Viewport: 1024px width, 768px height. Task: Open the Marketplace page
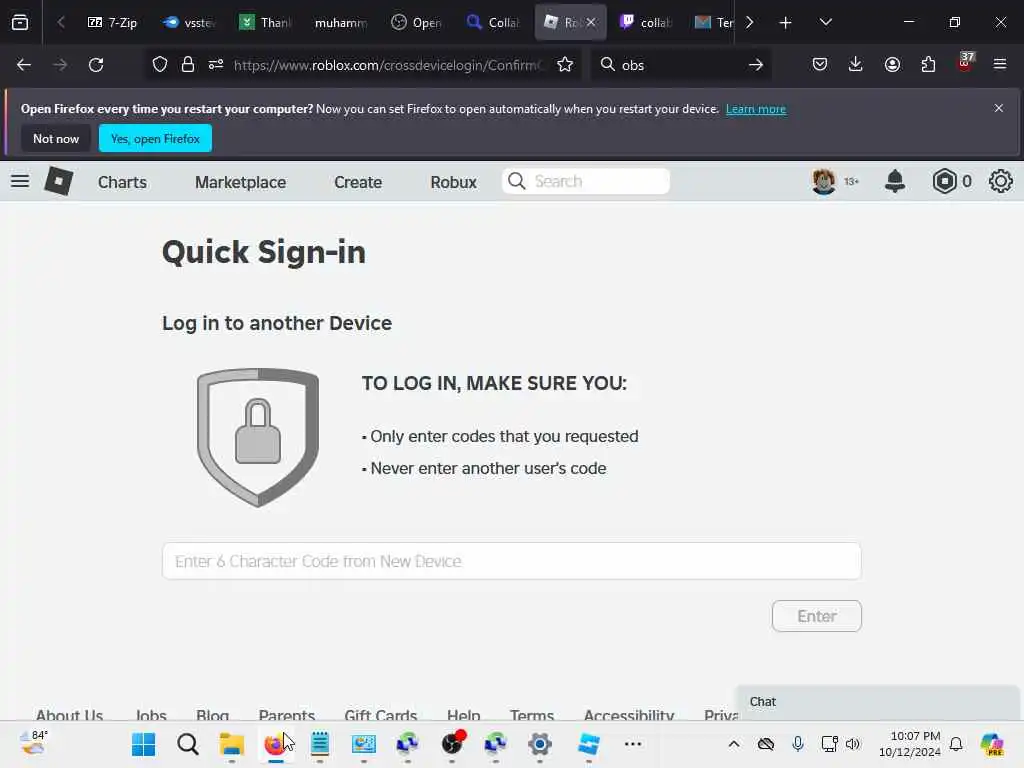pos(240,182)
